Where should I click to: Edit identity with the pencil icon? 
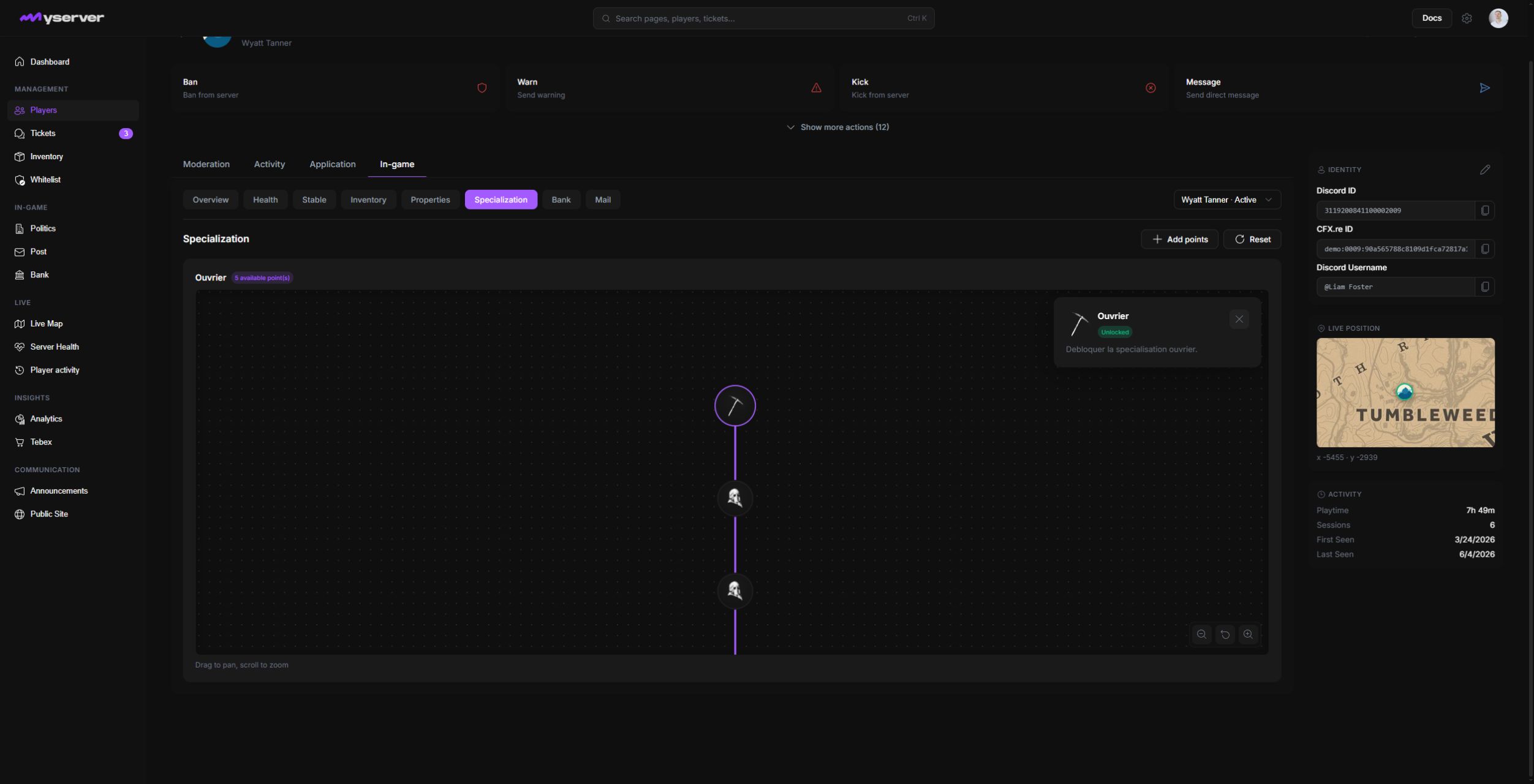pyautogui.click(x=1485, y=170)
